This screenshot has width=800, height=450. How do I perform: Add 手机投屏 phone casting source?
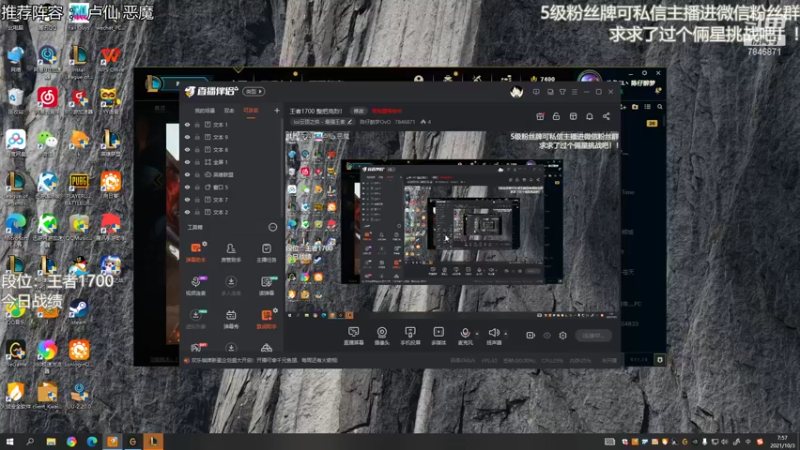pos(410,336)
